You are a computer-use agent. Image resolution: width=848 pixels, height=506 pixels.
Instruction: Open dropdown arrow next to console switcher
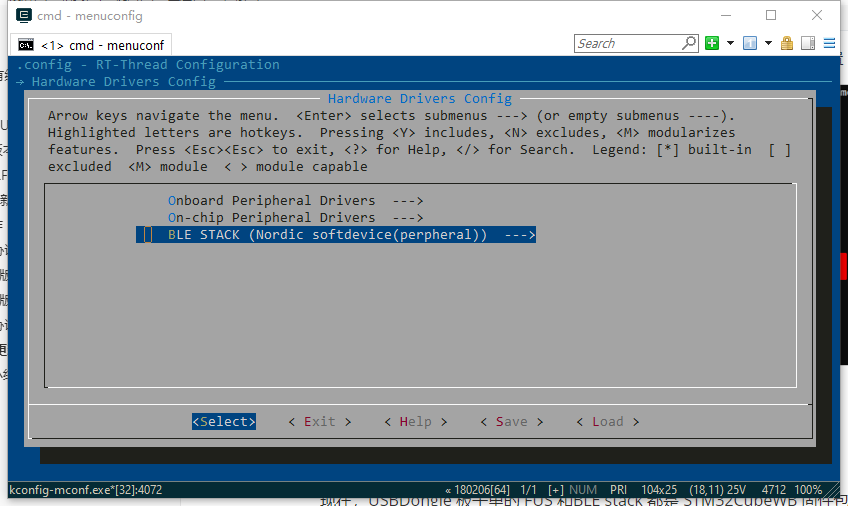(x=768, y=43)
